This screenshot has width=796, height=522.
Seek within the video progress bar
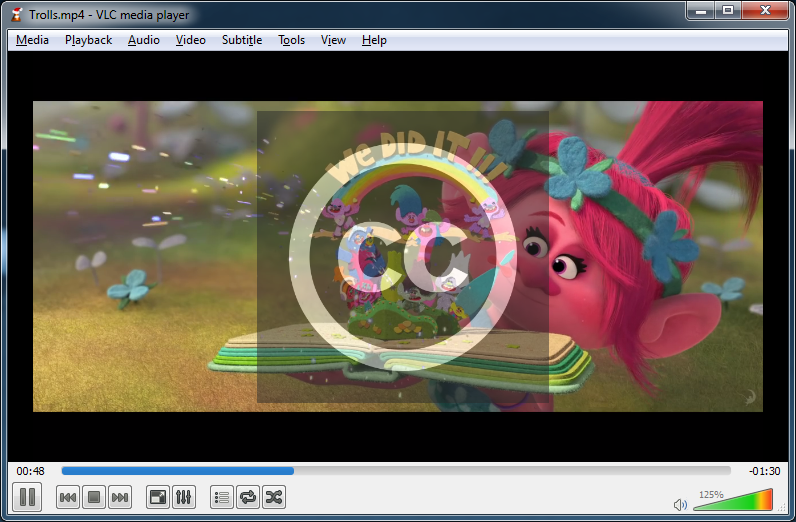[x=396, y=471]
